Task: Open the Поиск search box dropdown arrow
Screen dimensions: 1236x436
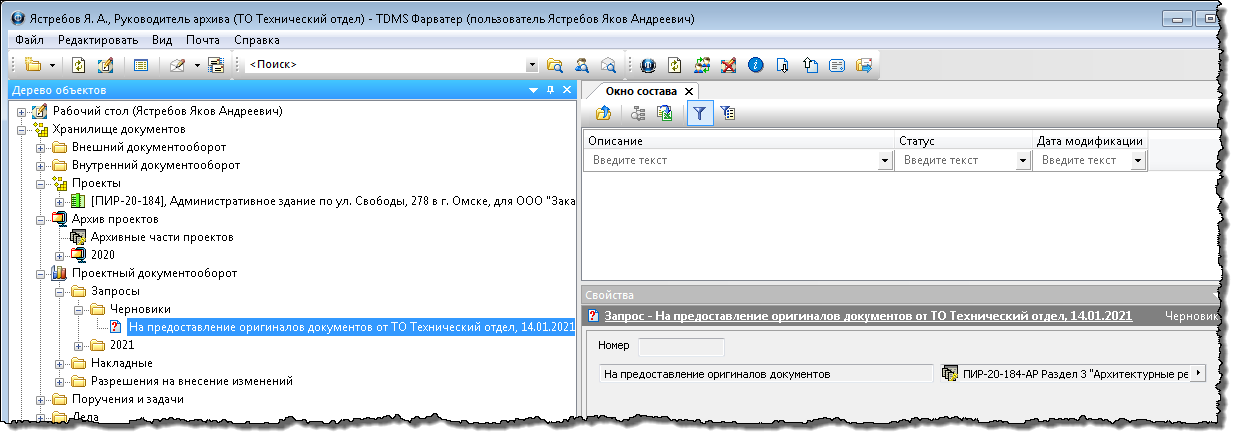Action: pos(532,65)
